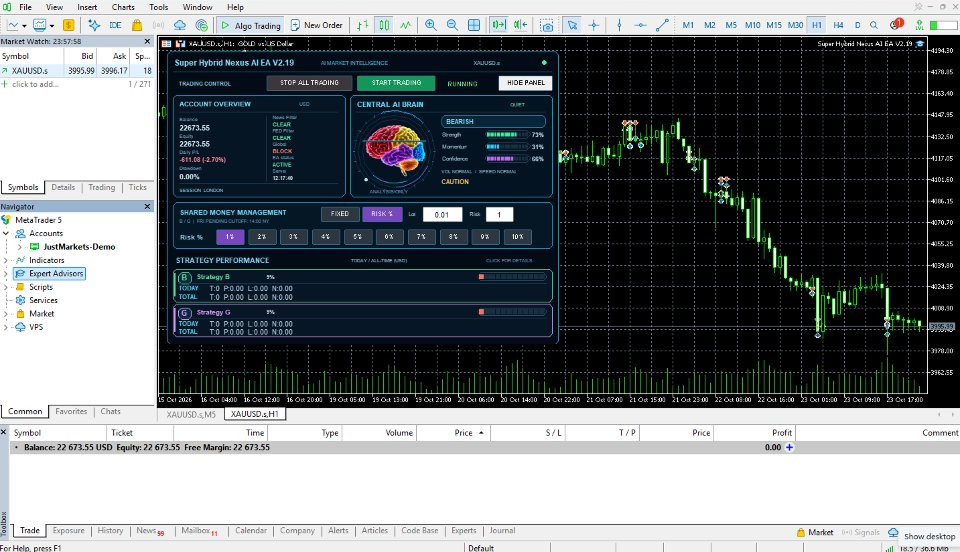
Task: Select 5% risk option
Action: [357, 237]
